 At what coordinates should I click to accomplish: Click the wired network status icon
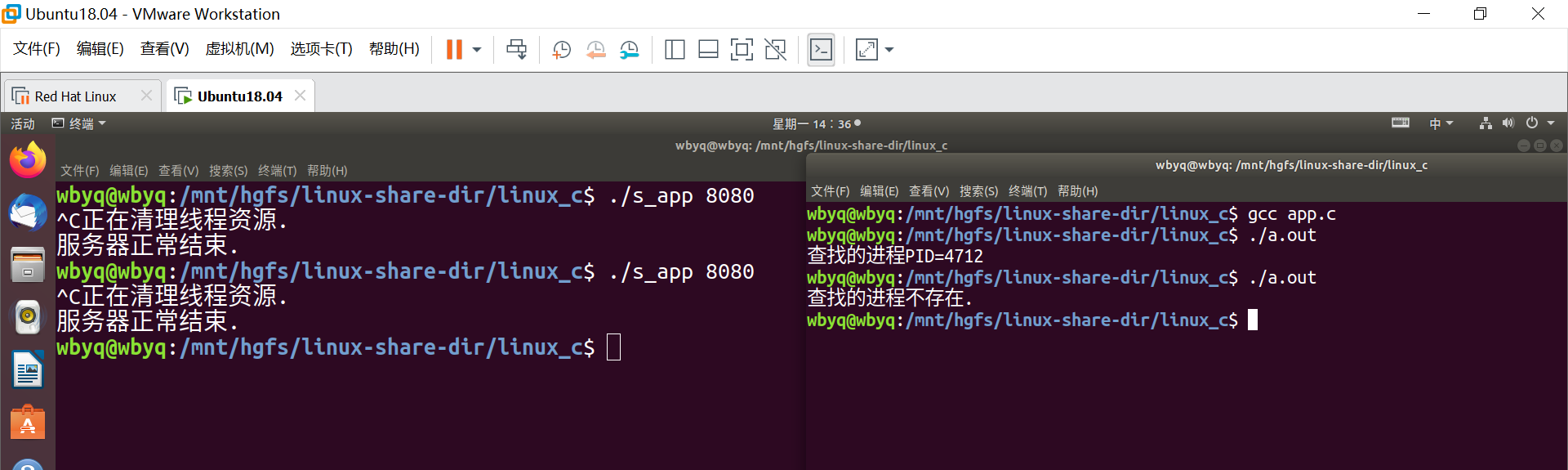coord(1486,123)
